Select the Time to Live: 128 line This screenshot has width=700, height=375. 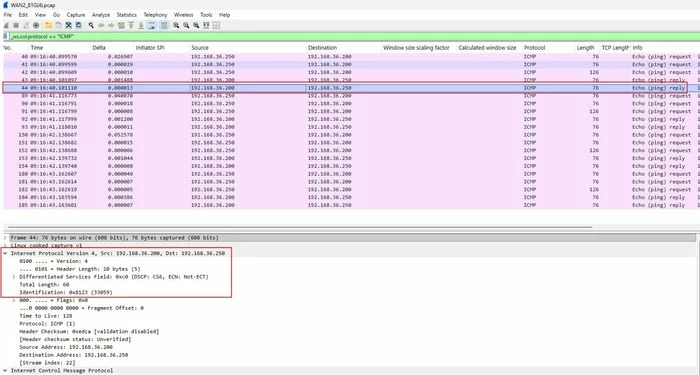point(46,316)
